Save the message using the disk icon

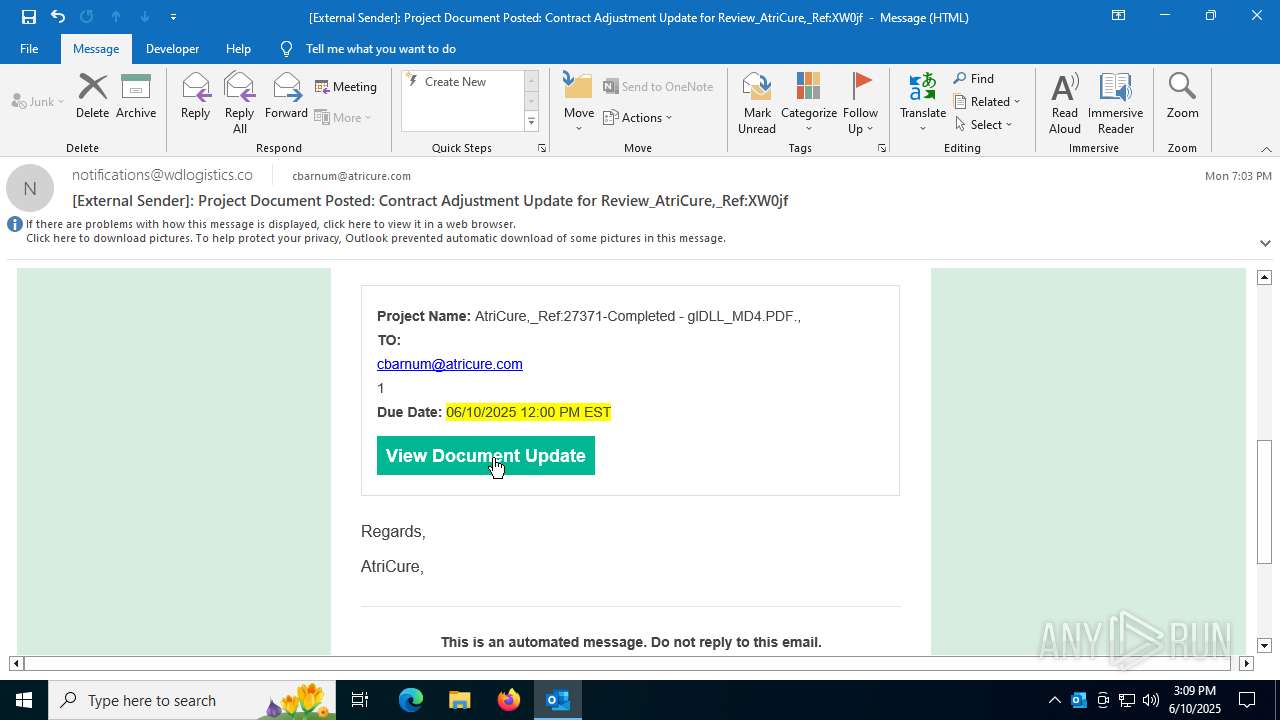pos(28,16)
